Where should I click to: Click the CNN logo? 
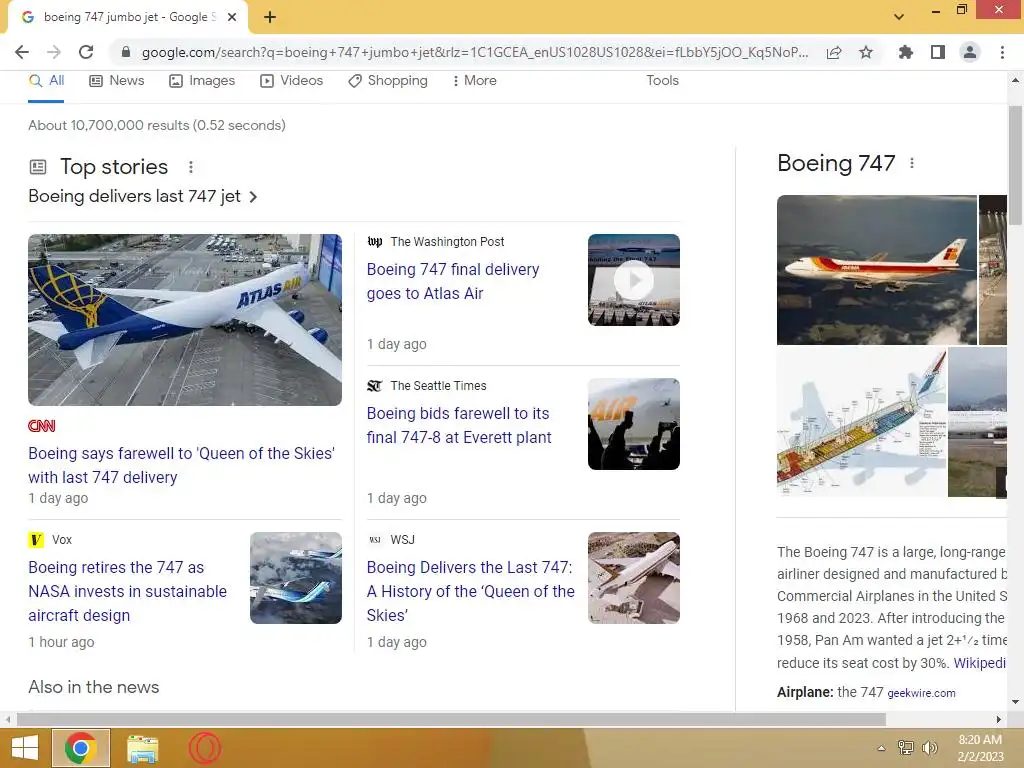click(42, 426)
